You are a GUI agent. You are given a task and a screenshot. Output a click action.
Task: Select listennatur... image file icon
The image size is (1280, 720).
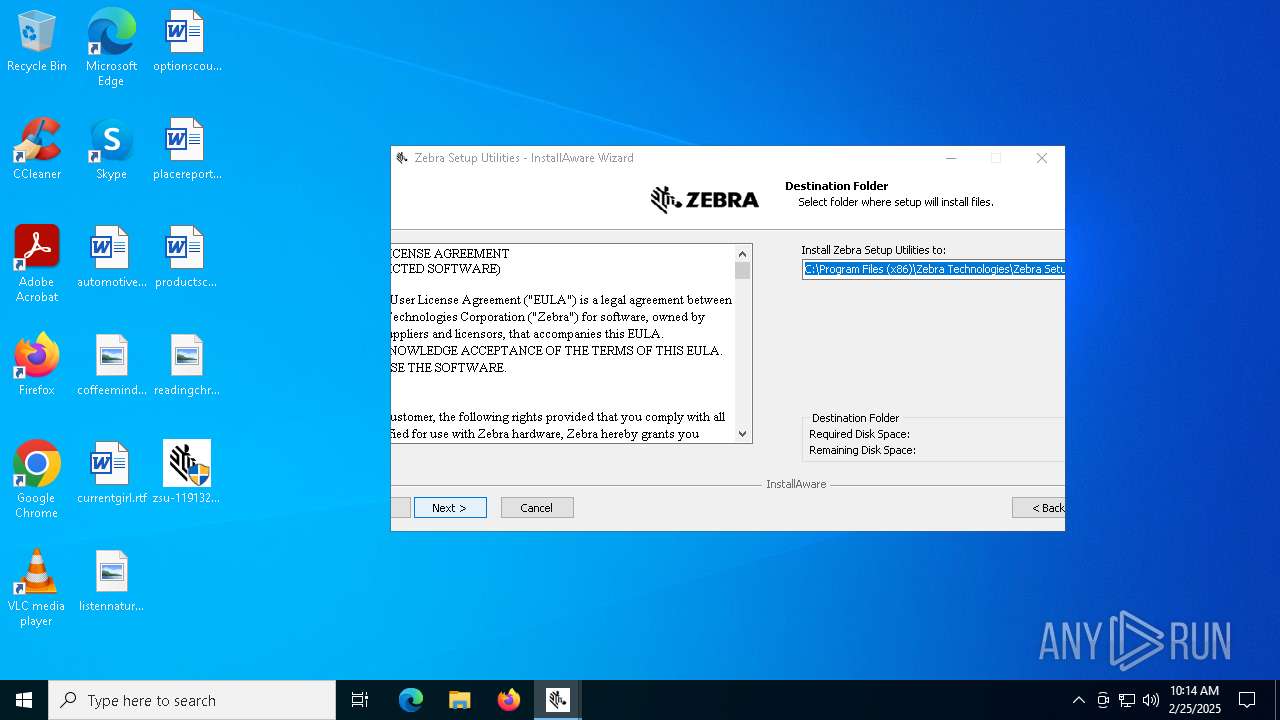111,582
